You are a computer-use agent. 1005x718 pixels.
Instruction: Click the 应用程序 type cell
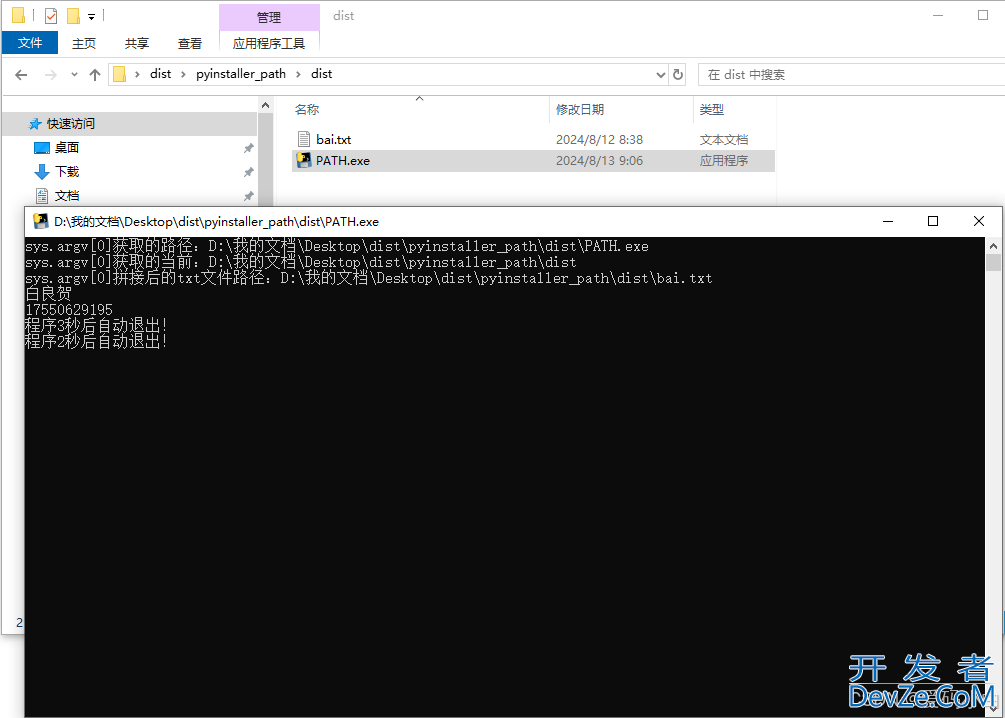coord(724,160)
